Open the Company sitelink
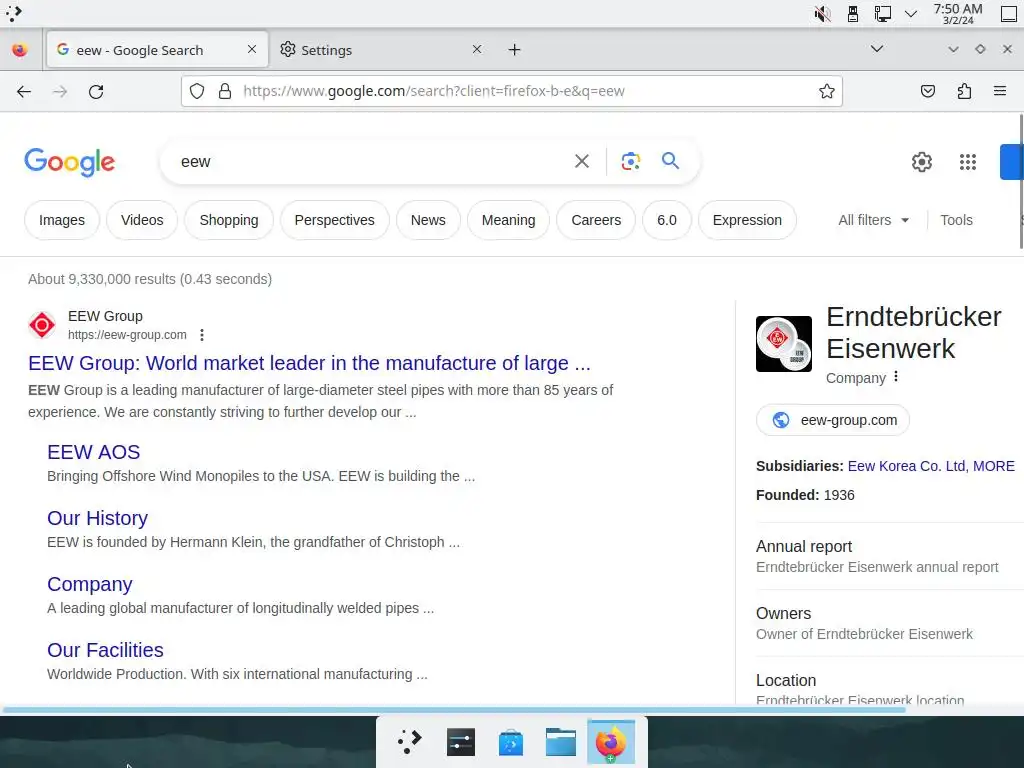 click(x=89, y=584)
